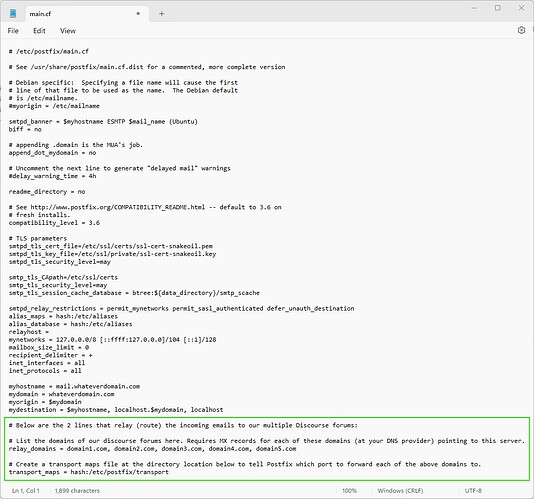Add a new tab with plus button

point(162,14)
